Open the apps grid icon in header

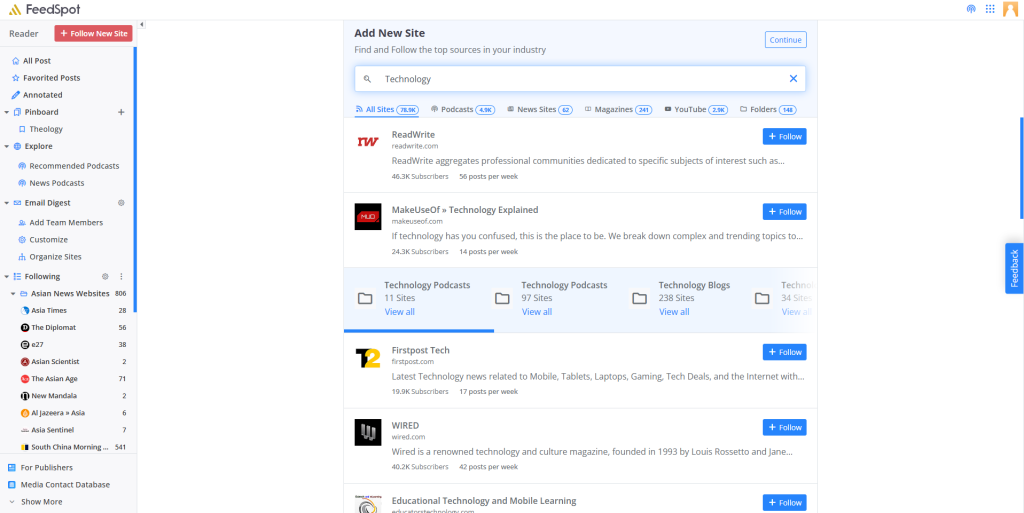tap(990, 9)
